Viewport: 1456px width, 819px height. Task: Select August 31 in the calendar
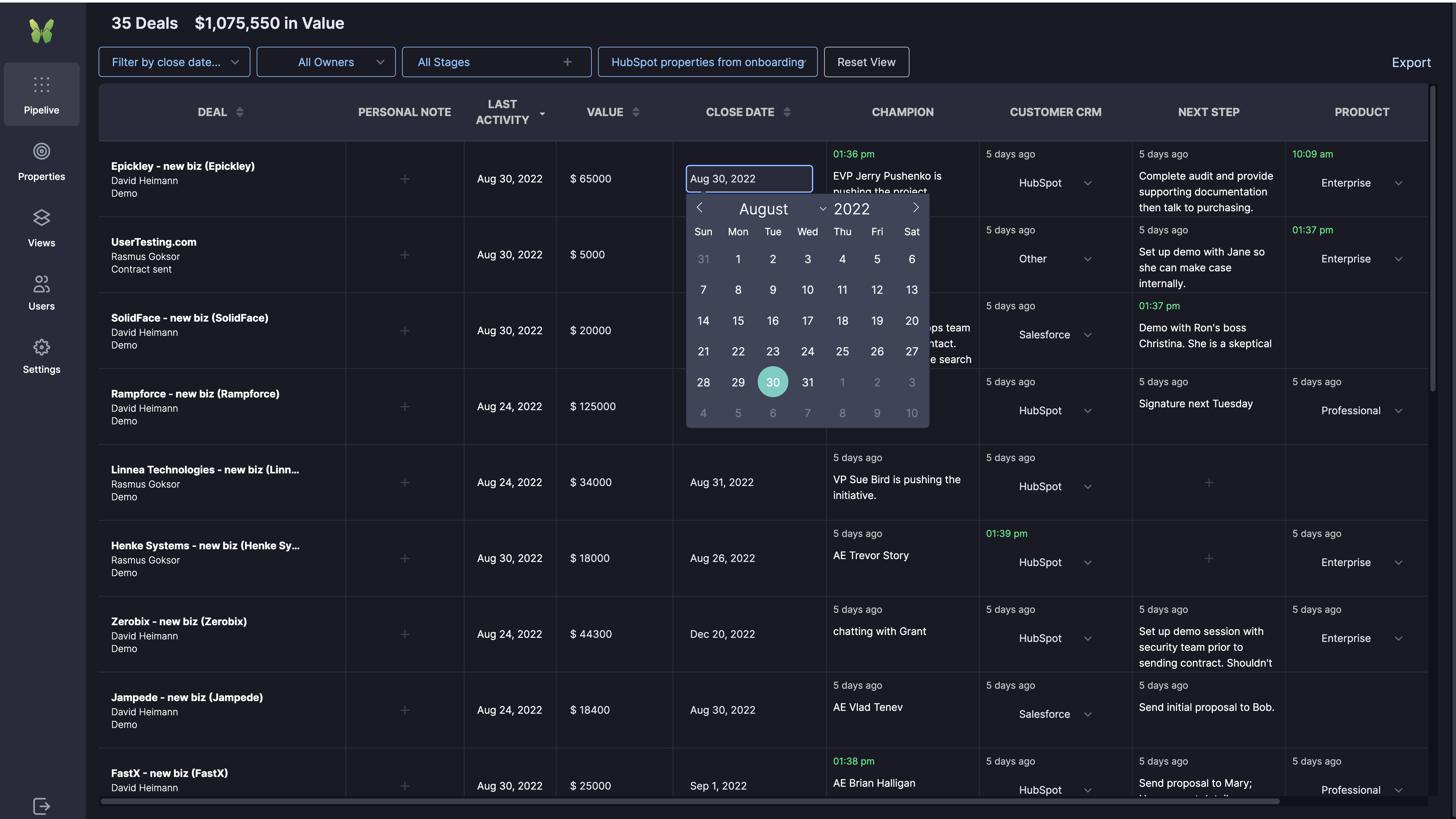pos(807,383)
